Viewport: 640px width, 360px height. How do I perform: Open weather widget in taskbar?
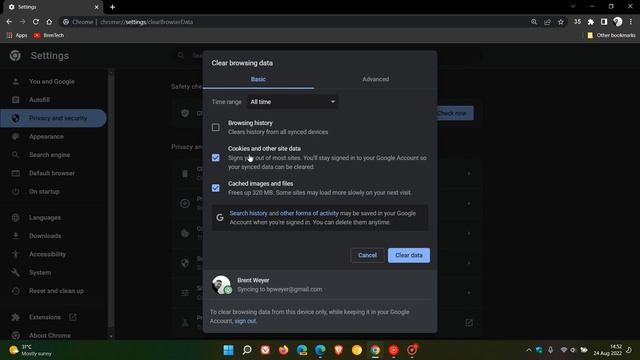click(31, 350)
